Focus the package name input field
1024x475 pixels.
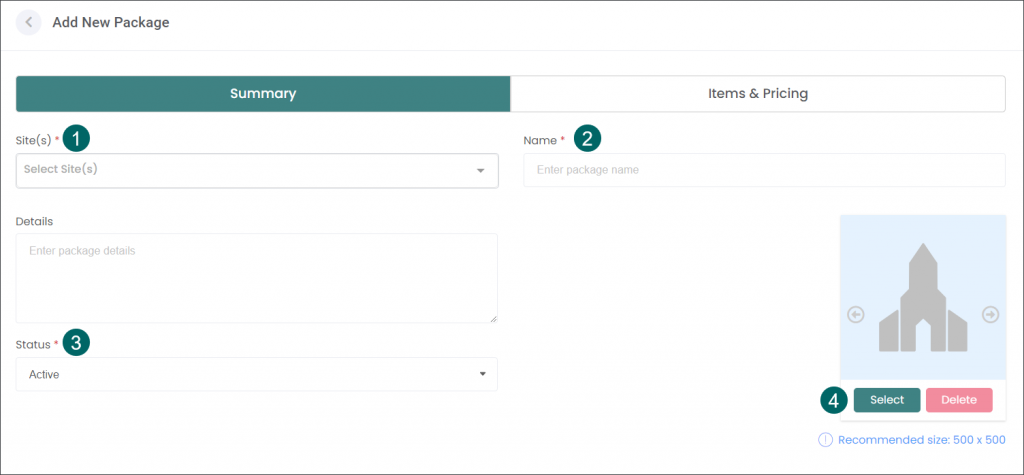tap(765, 170)
